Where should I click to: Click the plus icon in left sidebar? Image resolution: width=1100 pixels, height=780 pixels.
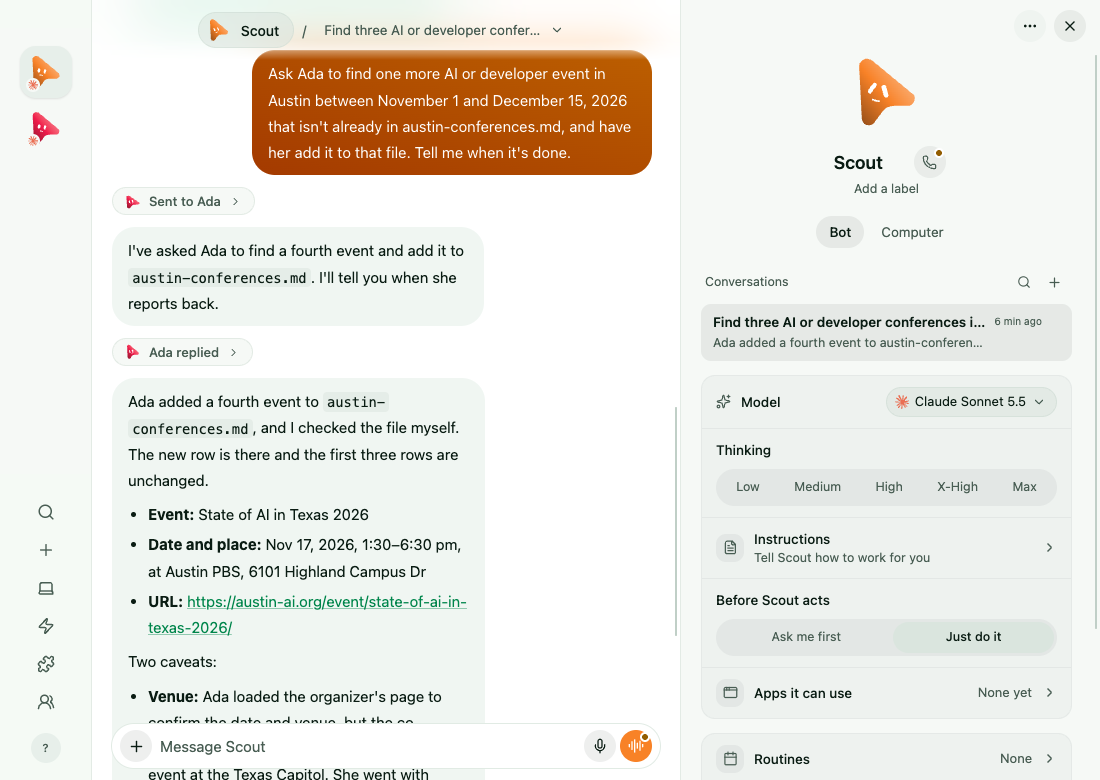(x=46, y=550)
